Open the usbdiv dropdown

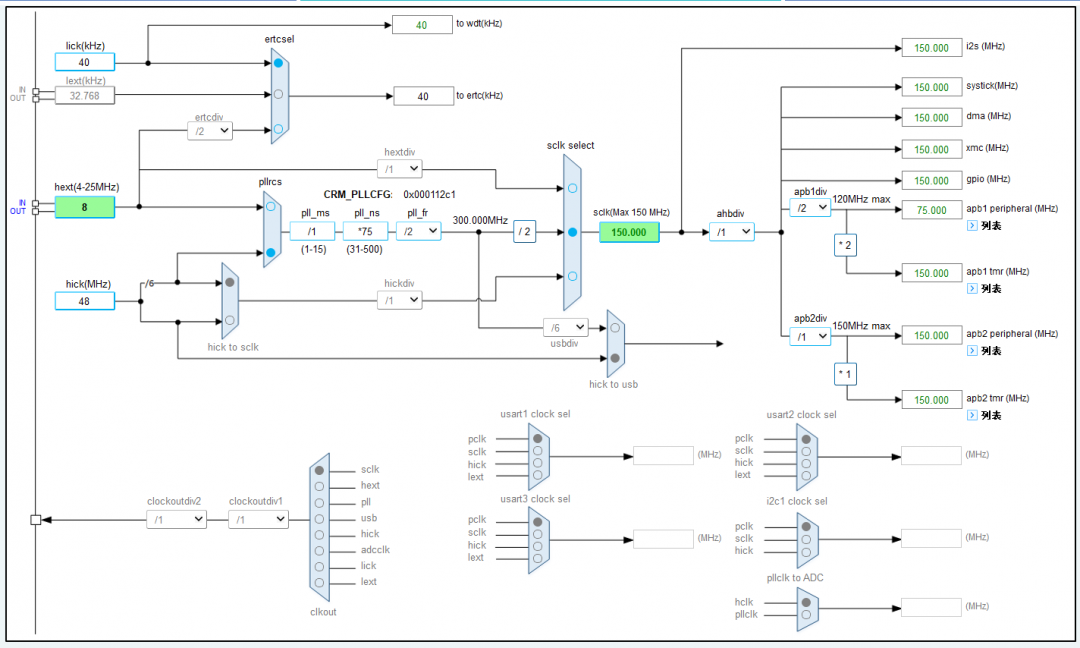coord(565,326)
